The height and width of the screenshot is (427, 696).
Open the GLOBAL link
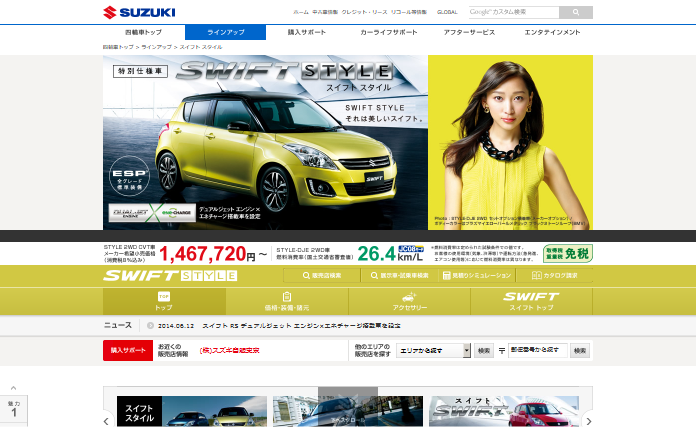(x=447, y=12)
